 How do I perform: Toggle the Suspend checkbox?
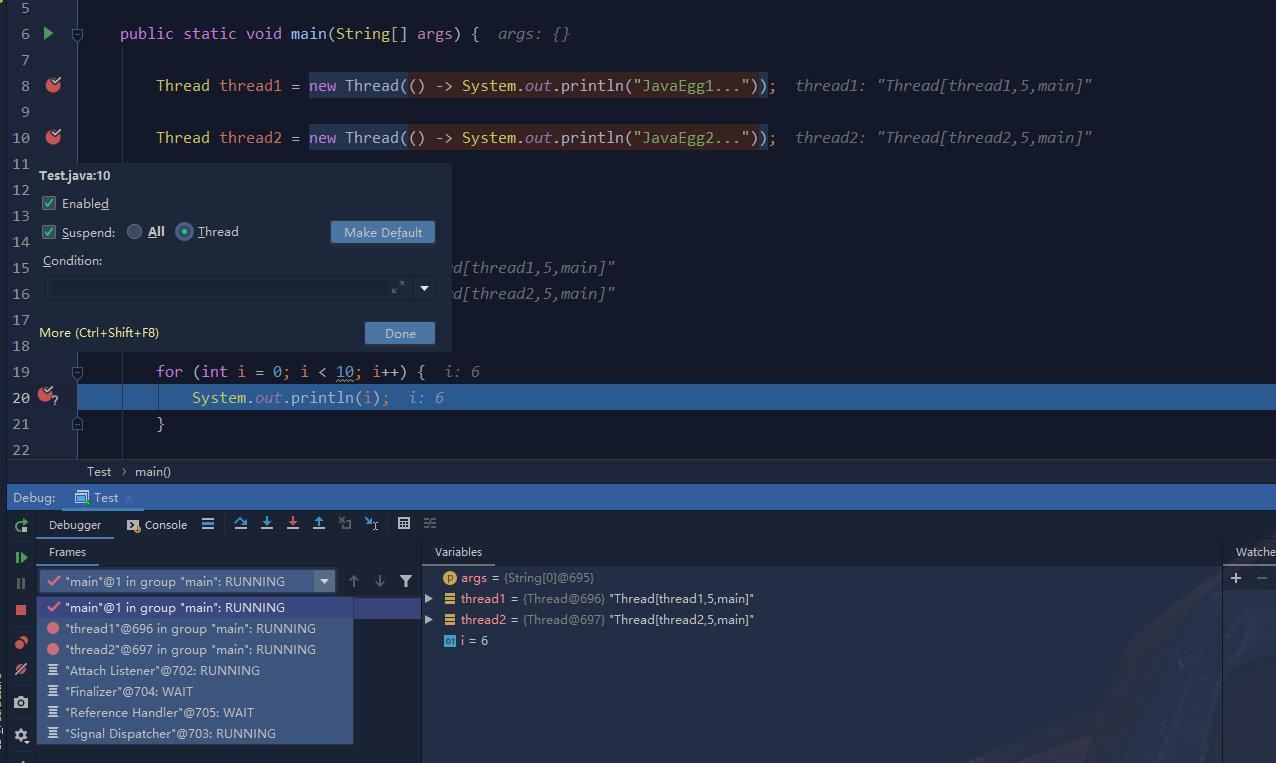(x=49, y=232)
